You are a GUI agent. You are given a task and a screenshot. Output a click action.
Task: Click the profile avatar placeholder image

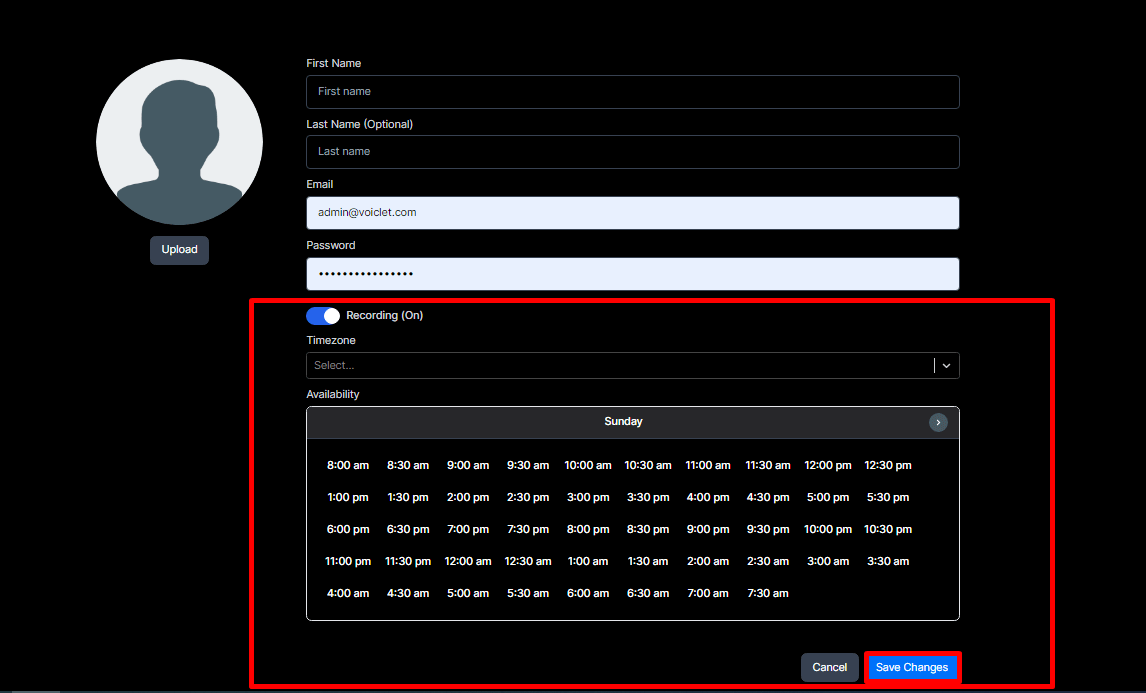(x=179, y=142)
